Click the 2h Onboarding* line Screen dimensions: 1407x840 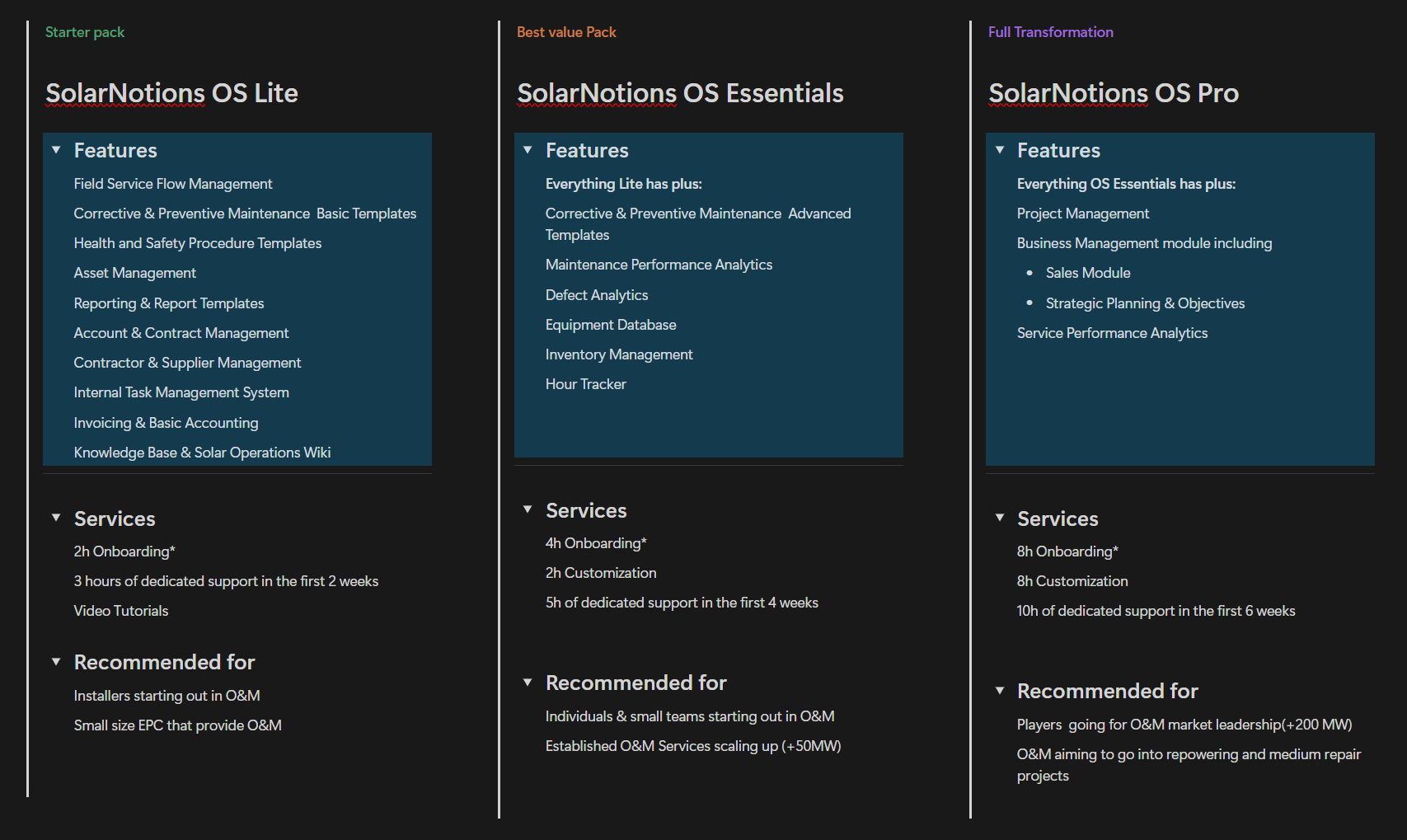tap(124, 551)
